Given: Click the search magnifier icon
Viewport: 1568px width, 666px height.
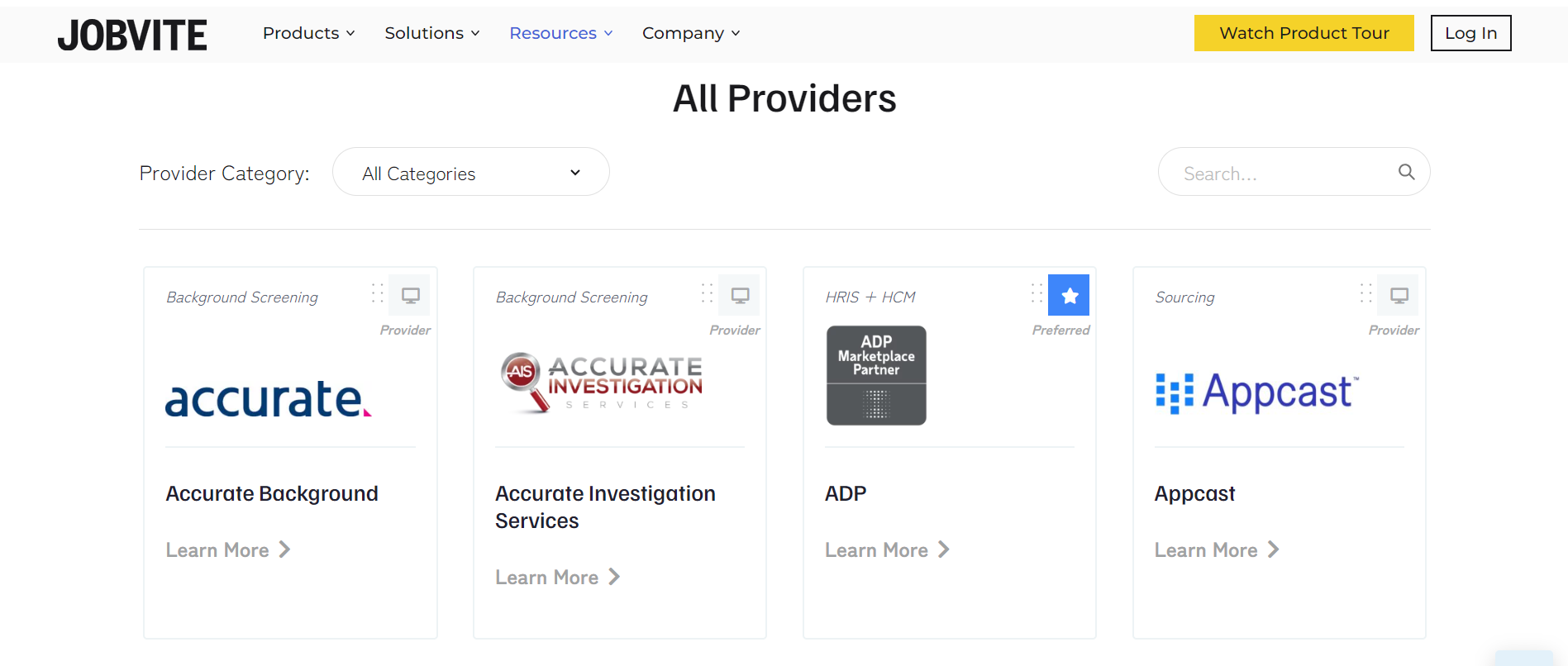Looking at the screenshot, I should 1406,172.
